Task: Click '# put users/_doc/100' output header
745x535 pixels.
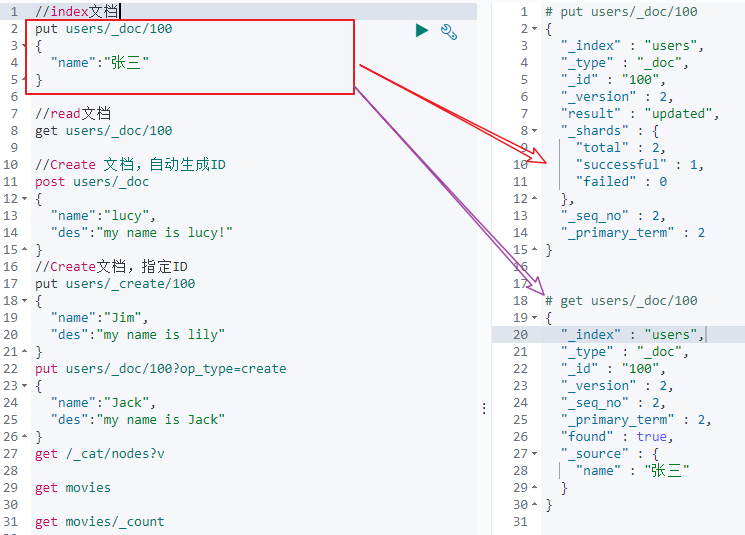Action: pyautogui.click(x=621, y=11)
